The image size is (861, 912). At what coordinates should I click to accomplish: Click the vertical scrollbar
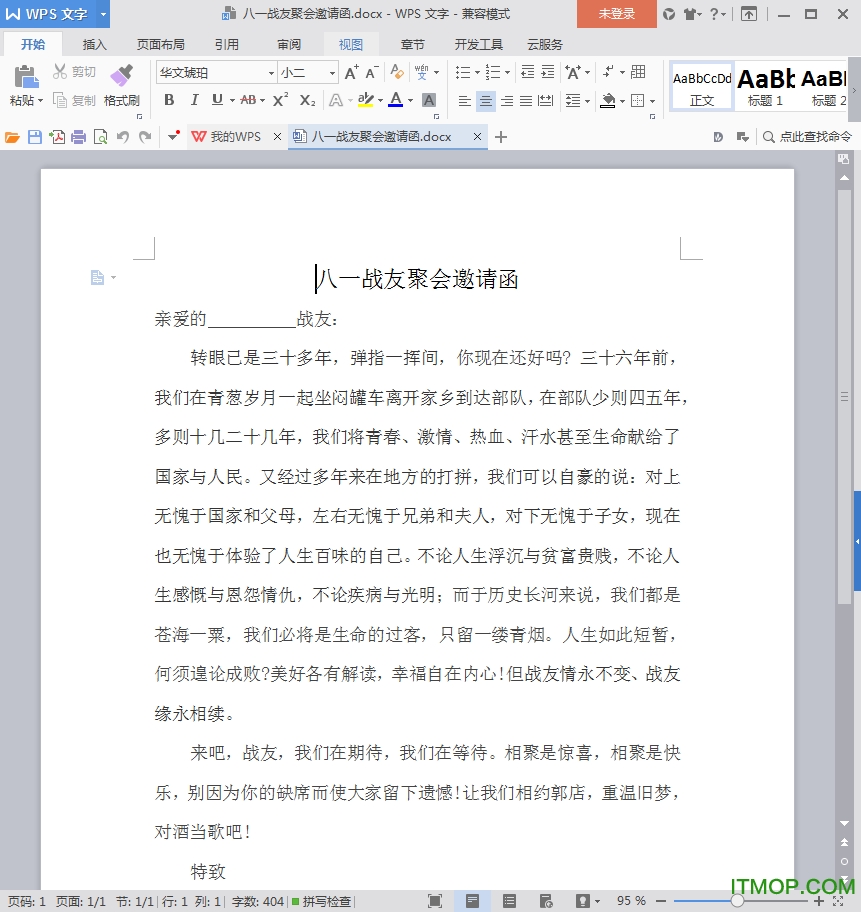pyautogui.click(x=844, y=399)
